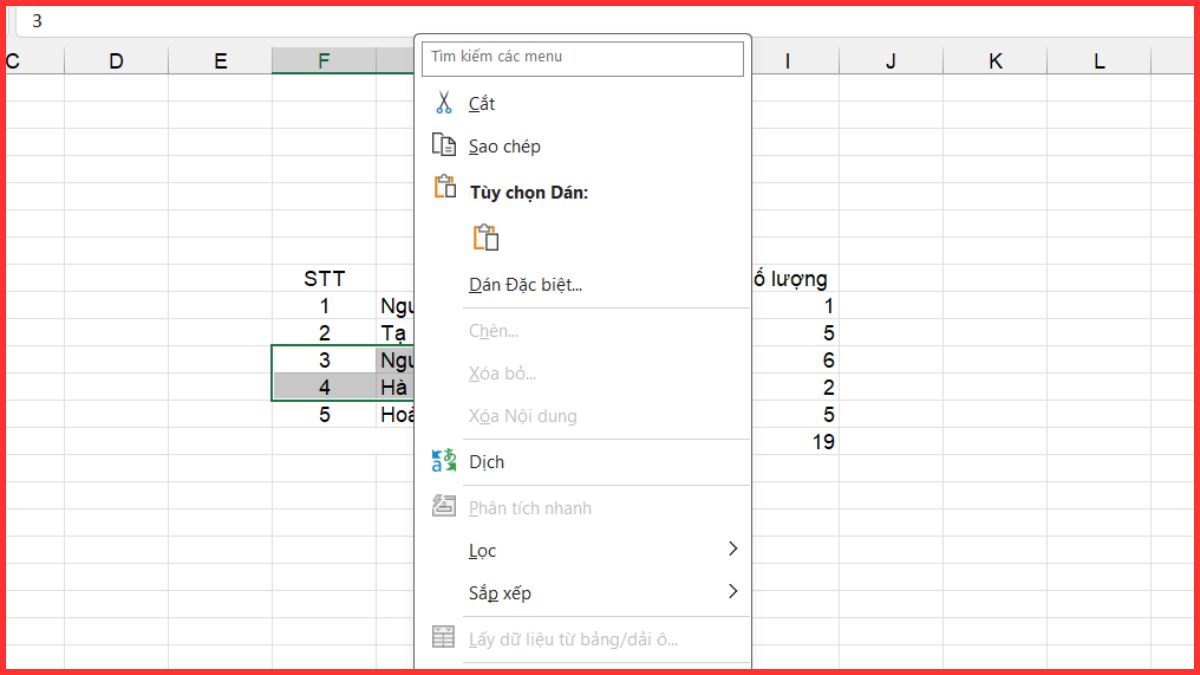Select column F header
The height and width of the screenshot is (675, 1200).
pyautogui.click(x=324, y=61)
